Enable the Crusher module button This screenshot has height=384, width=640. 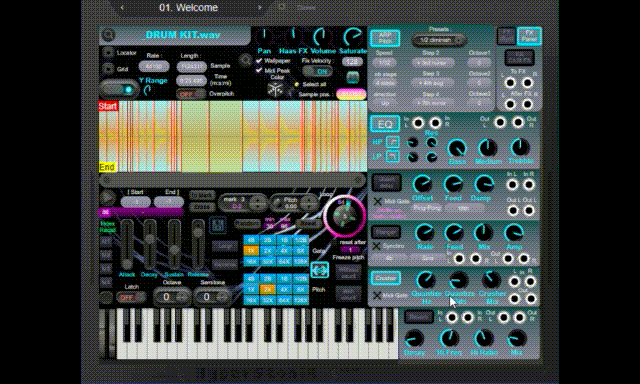385,278
